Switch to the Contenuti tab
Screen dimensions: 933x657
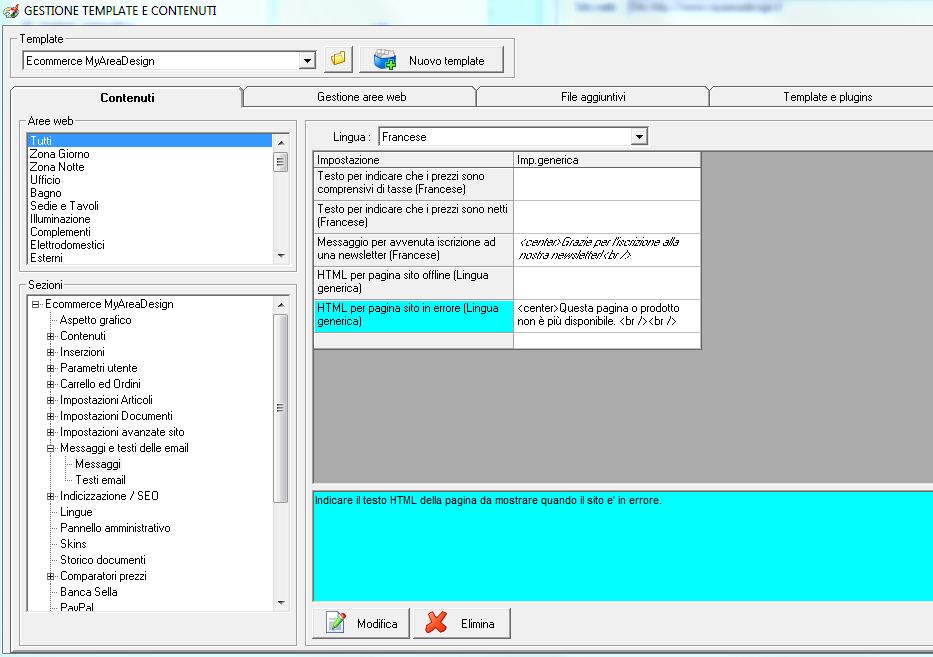point(127,98)
